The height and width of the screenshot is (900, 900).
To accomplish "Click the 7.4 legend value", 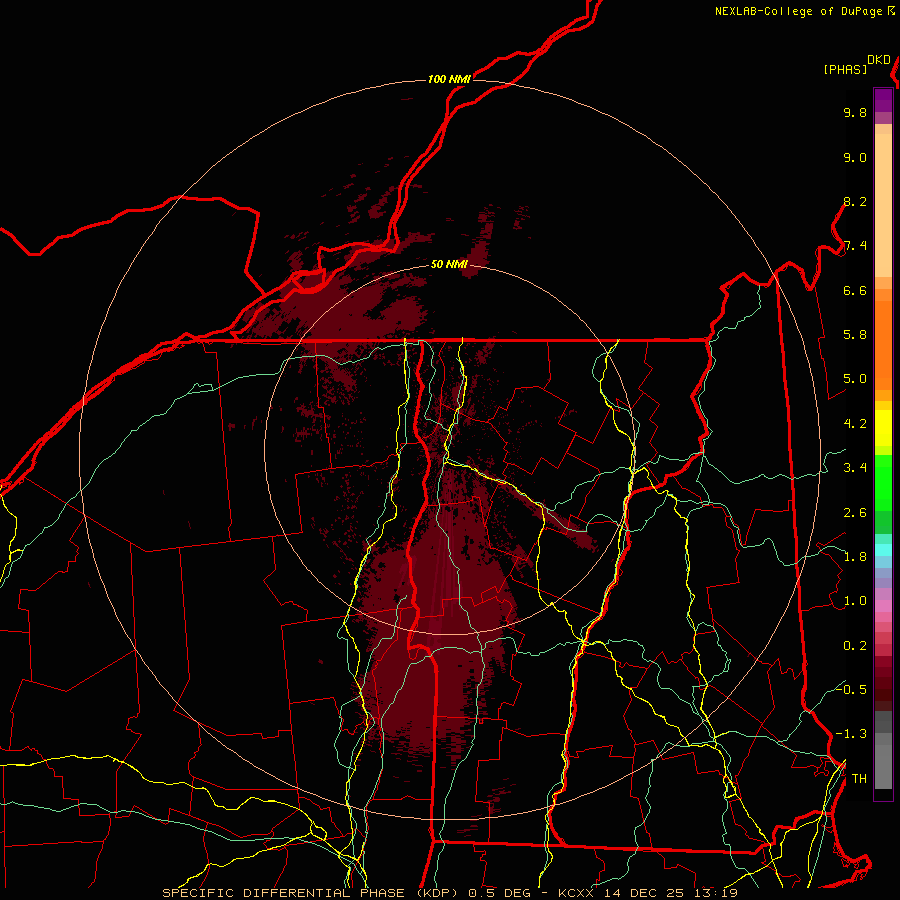I will click(x=855, y=246).
